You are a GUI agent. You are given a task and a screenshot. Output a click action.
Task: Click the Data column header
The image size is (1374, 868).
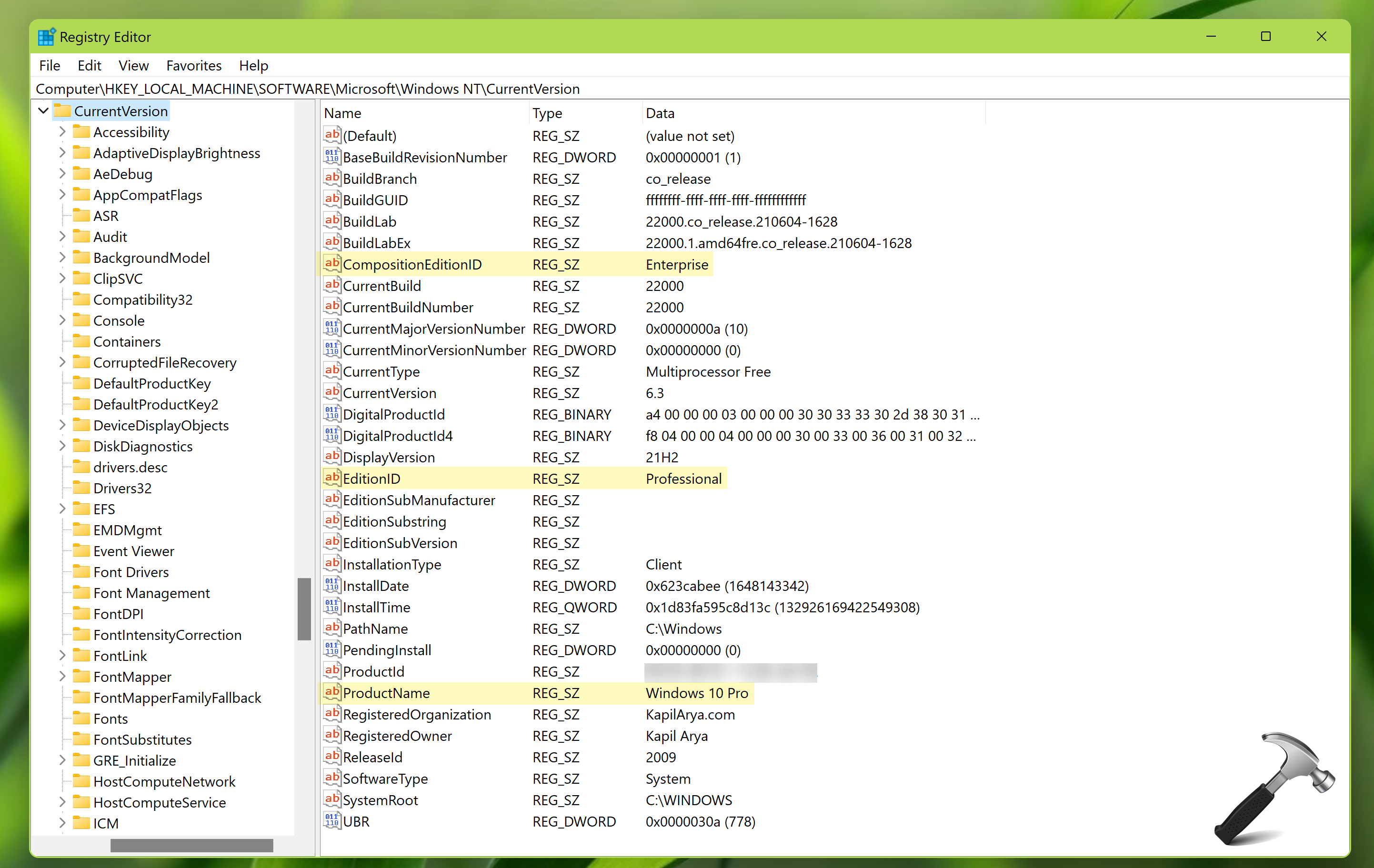pos(660,113)
